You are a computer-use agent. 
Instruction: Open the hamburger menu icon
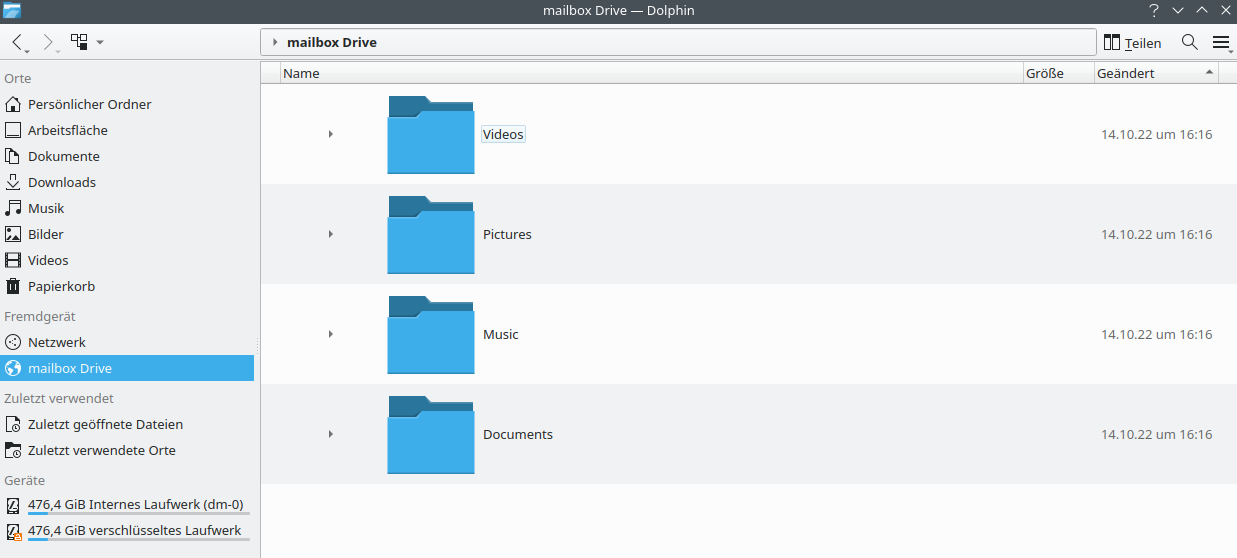point(1221,42)
